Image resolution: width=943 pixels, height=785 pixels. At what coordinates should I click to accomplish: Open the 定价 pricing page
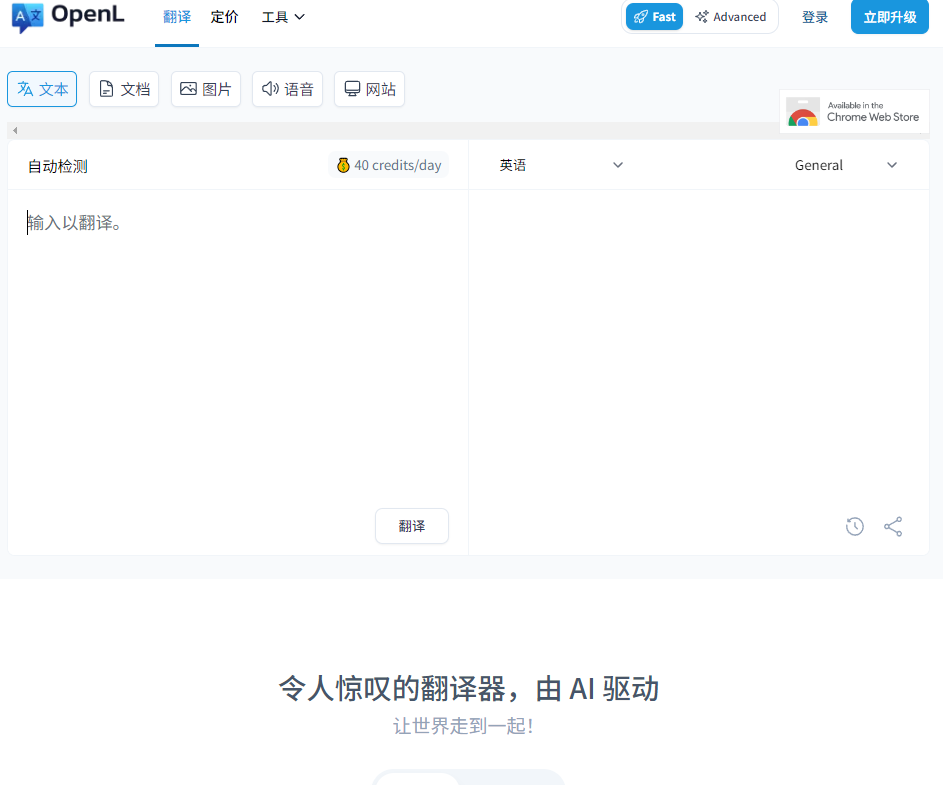[x=224, y=17]
